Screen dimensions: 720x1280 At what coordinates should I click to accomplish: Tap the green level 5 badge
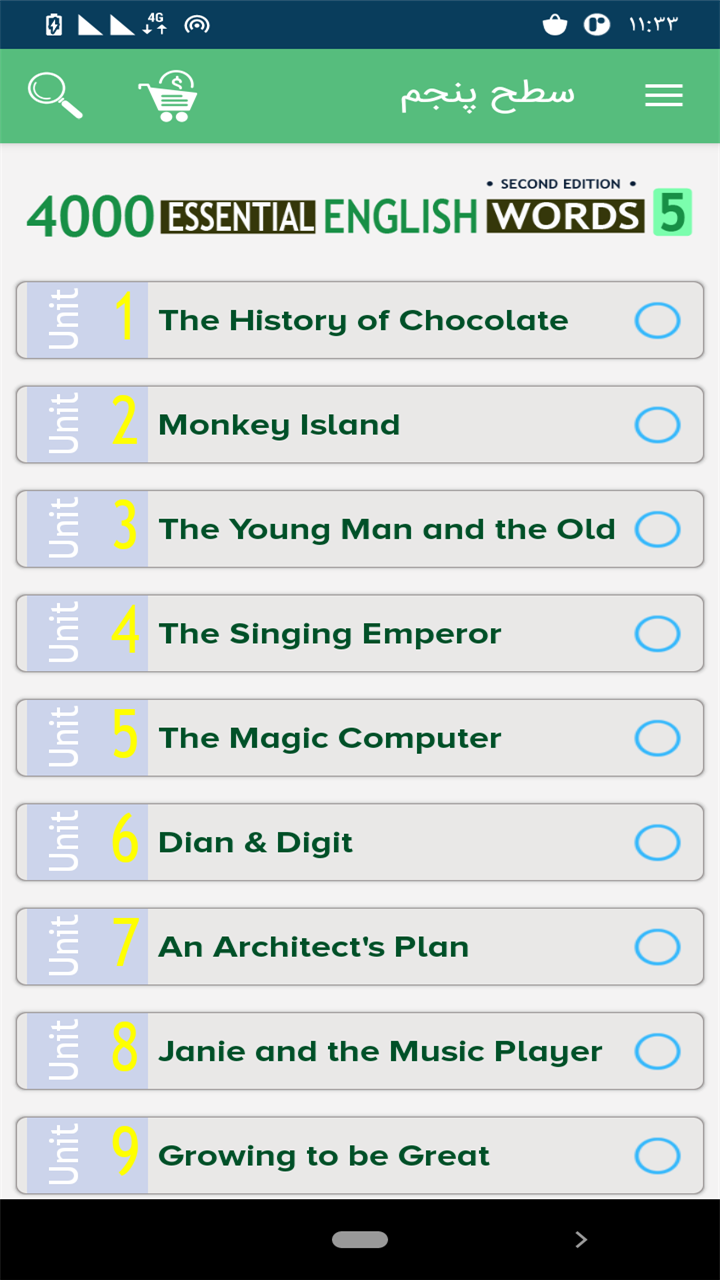(x=672, y=213)
